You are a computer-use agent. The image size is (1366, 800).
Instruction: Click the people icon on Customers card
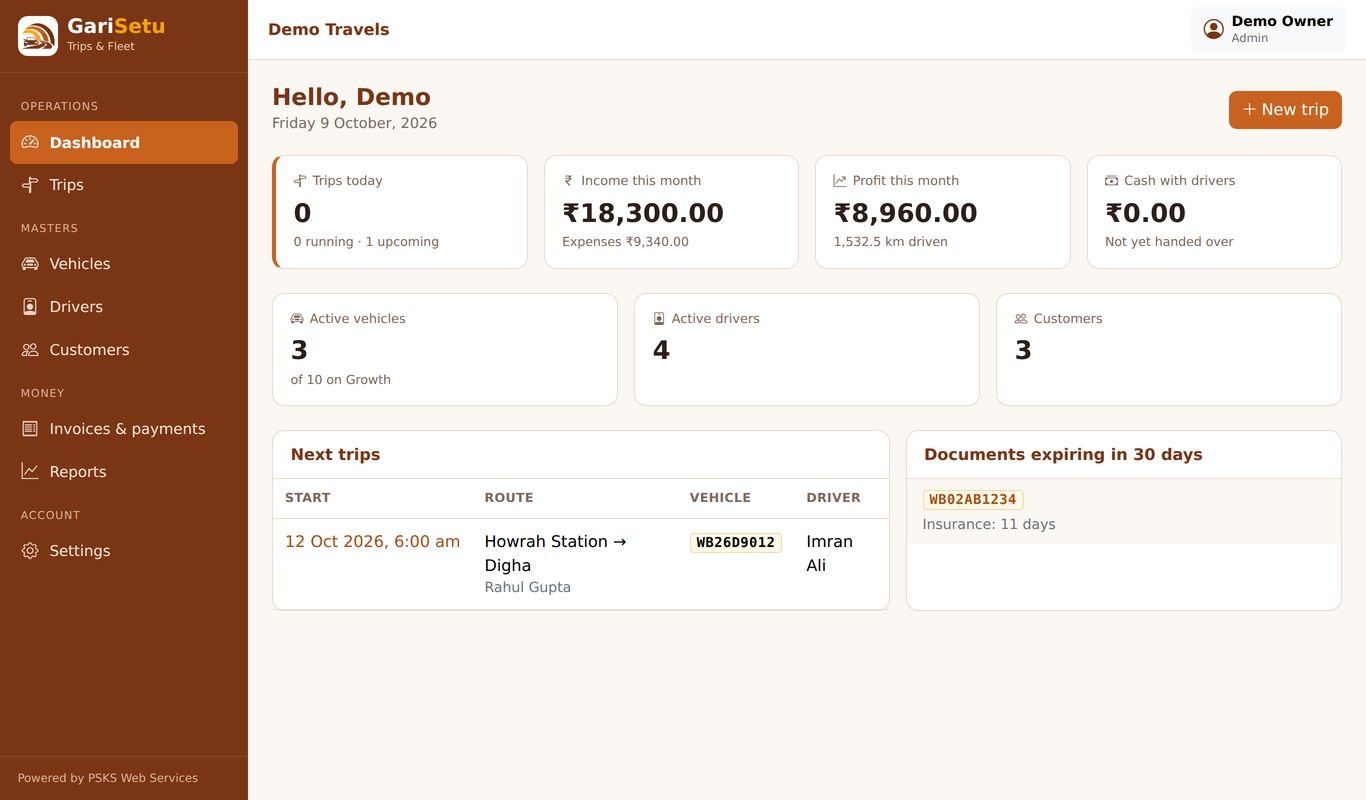tap(1021, 319)
